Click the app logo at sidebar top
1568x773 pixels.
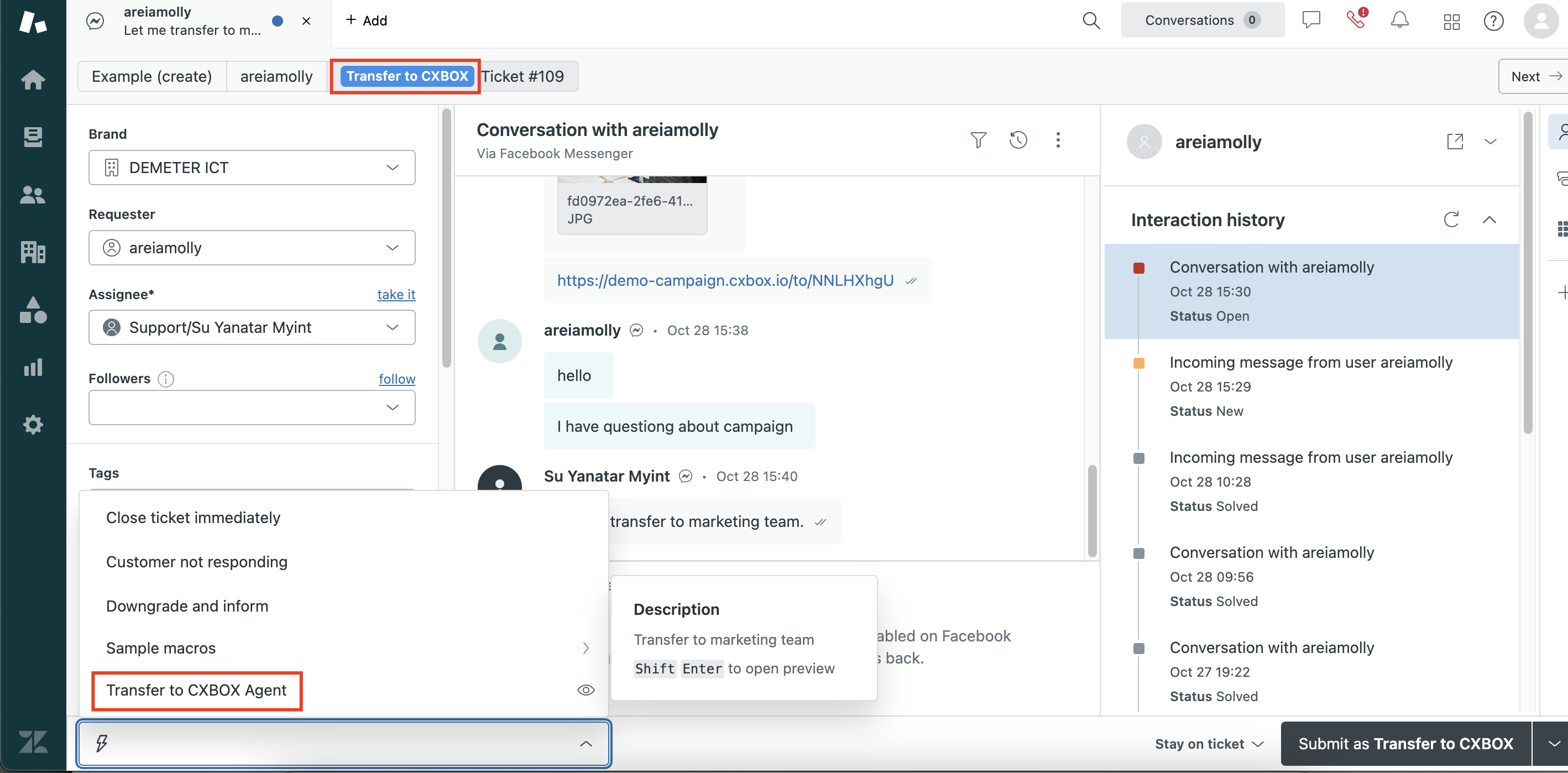33,22
